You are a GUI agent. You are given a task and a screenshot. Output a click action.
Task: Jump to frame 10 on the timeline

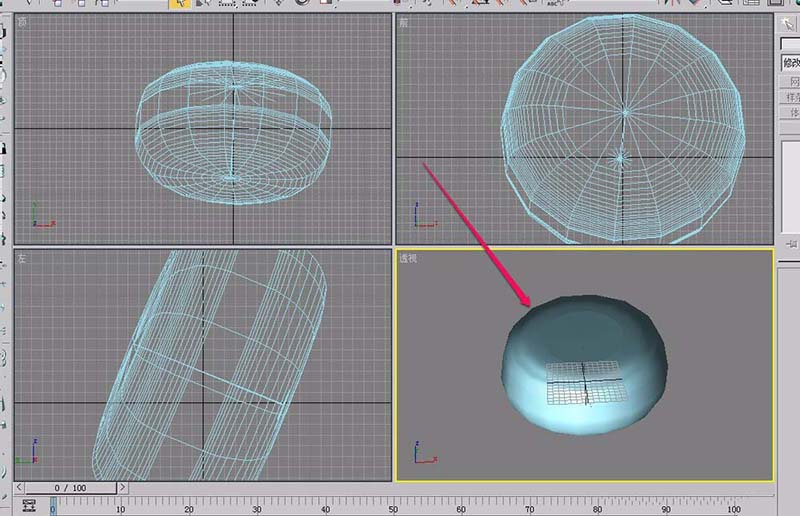(120, 509)
